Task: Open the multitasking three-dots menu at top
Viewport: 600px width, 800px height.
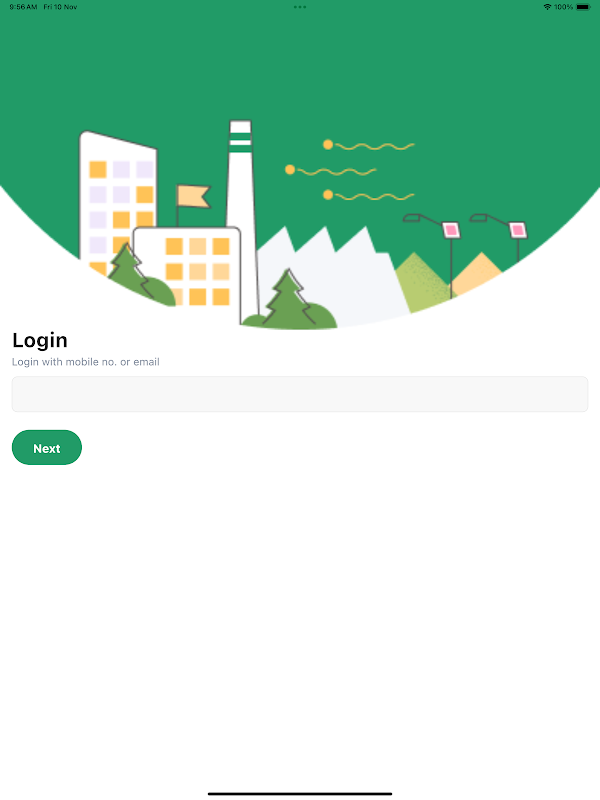Action: 300,7
